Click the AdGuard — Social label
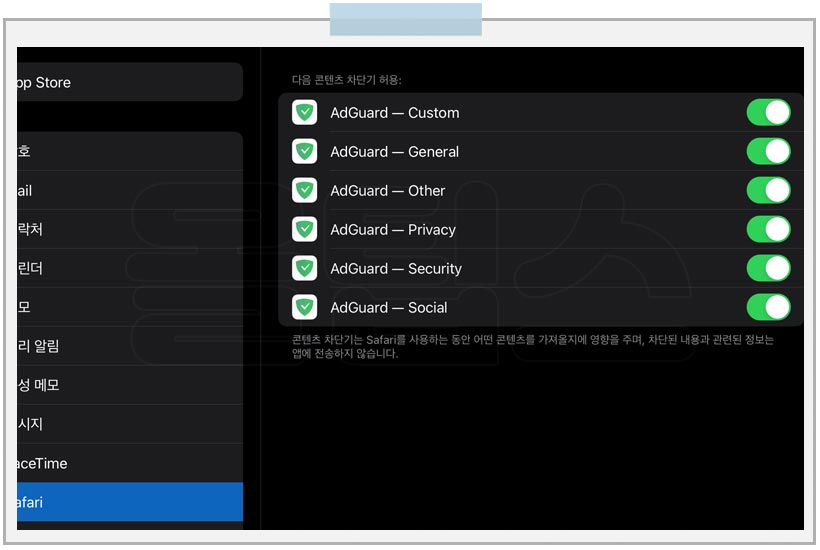 [389, 307]
